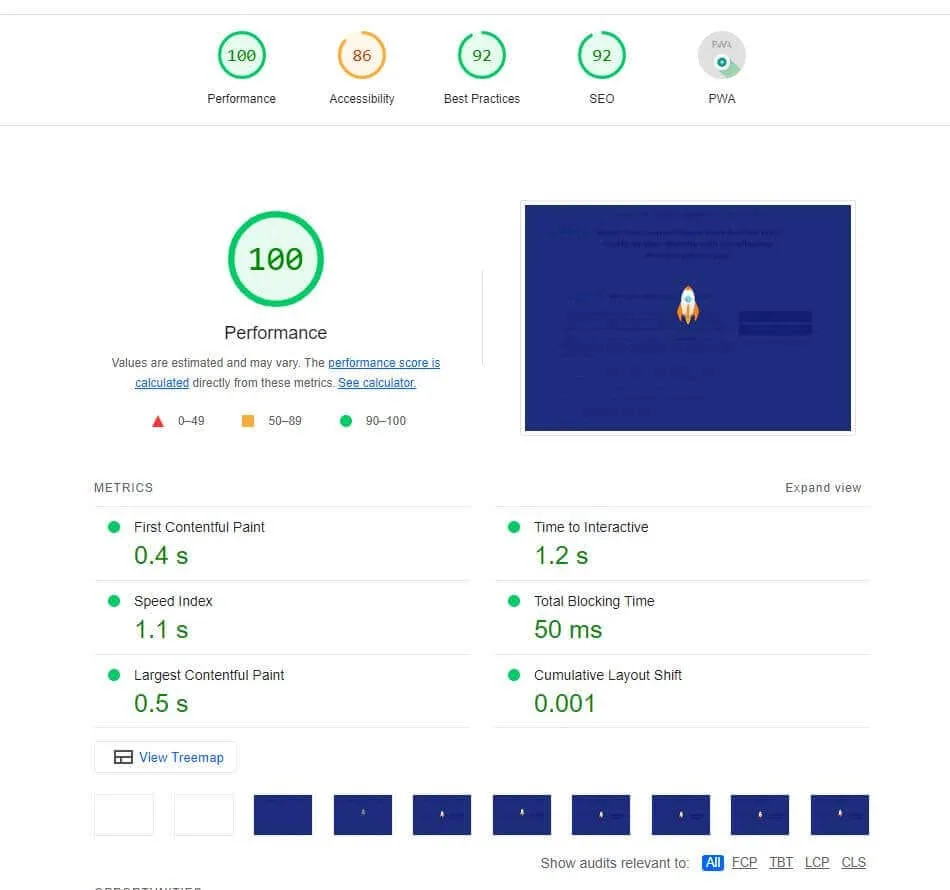Filter audits relevant to CLS

tap(854, 862)
